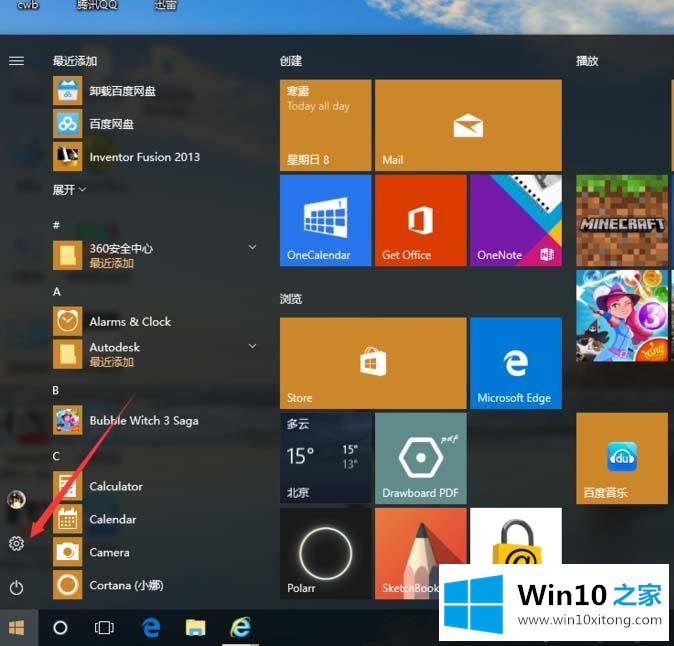The image size is (674, 646).
Task: Click the B letter index header
Action: [x=55, y=390]
